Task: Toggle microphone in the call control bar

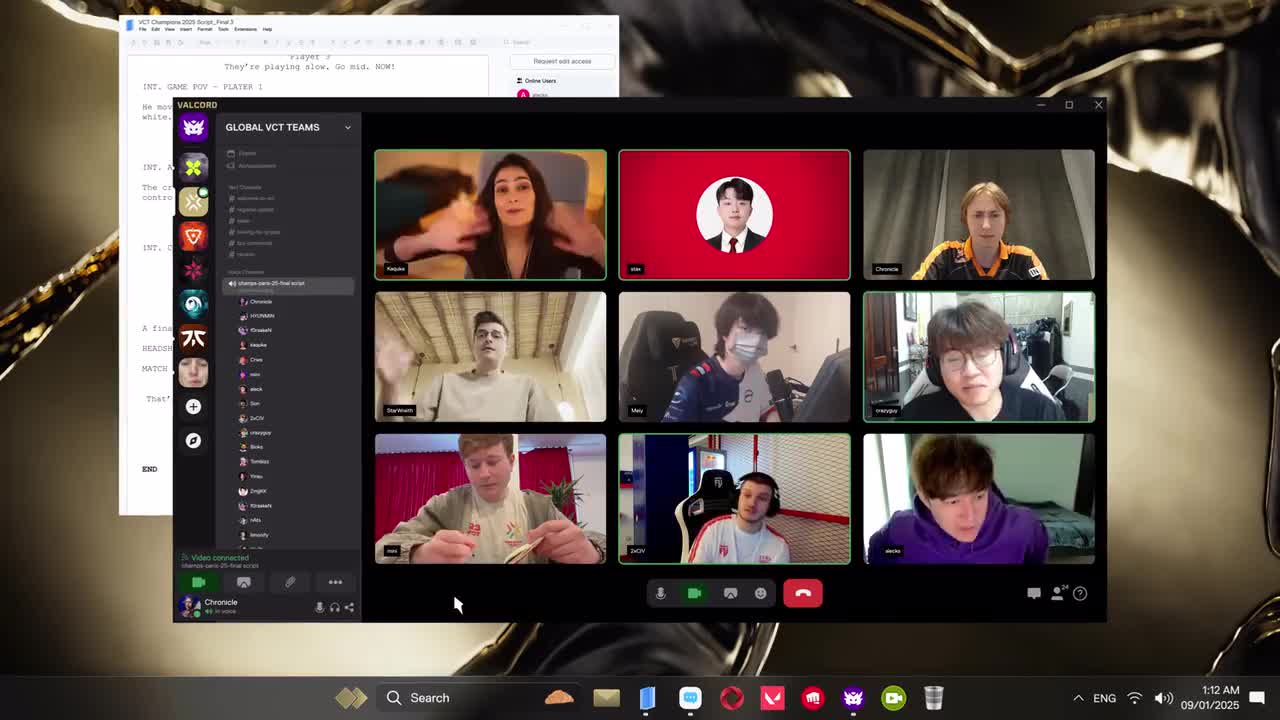Action: point(660,593)
